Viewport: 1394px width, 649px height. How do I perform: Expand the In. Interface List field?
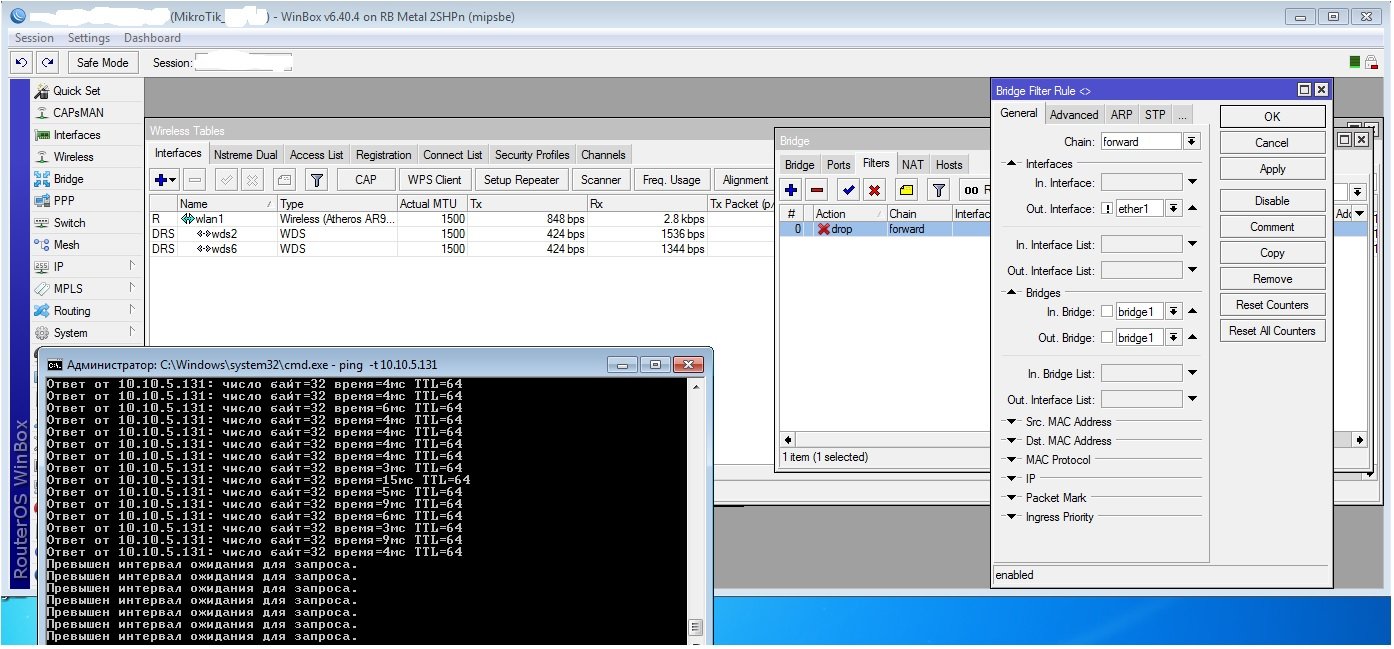click(x=1192, y=244)
